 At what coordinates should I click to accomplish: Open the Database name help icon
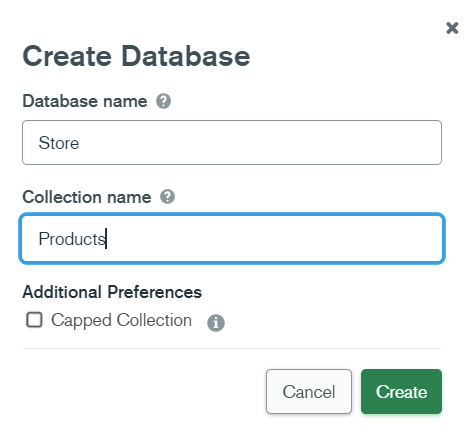point(163,101)
